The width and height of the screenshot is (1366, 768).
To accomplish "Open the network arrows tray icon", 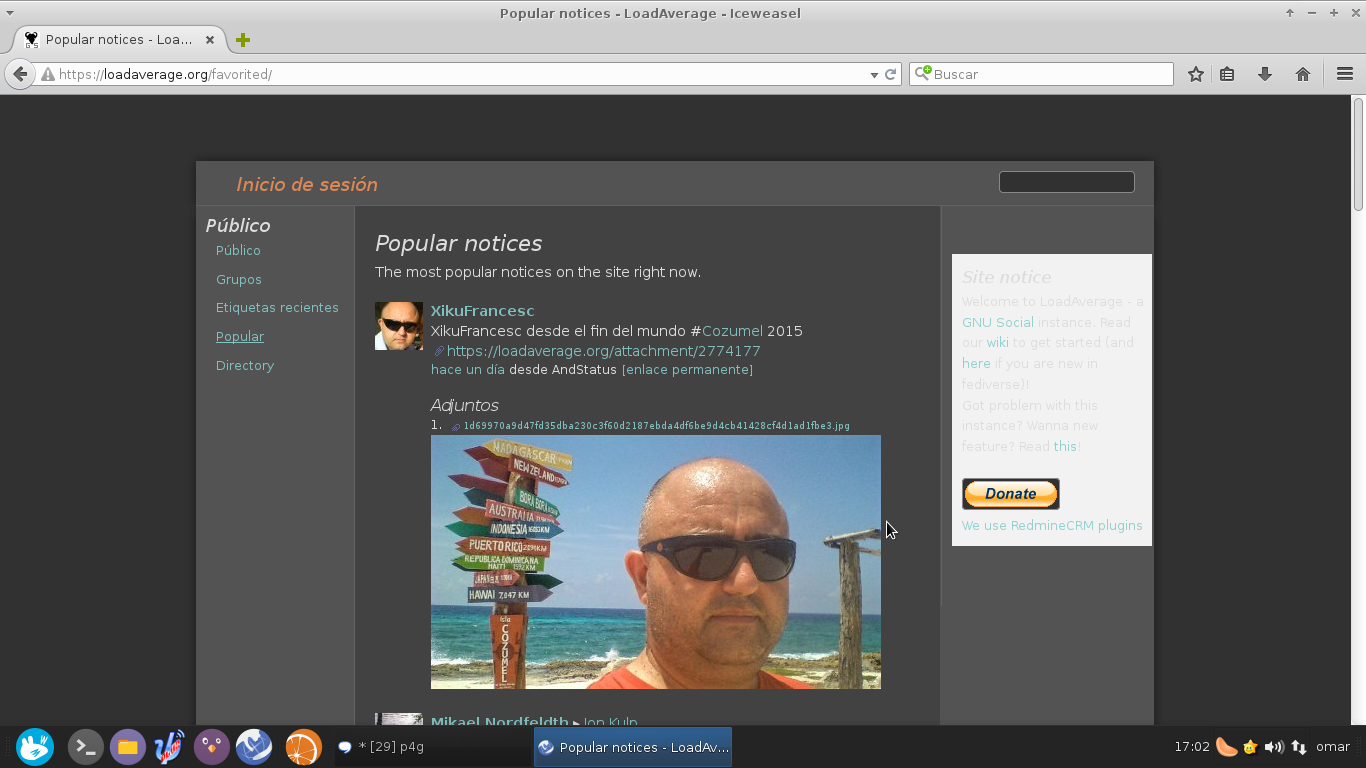I will tap(1299, 747).
